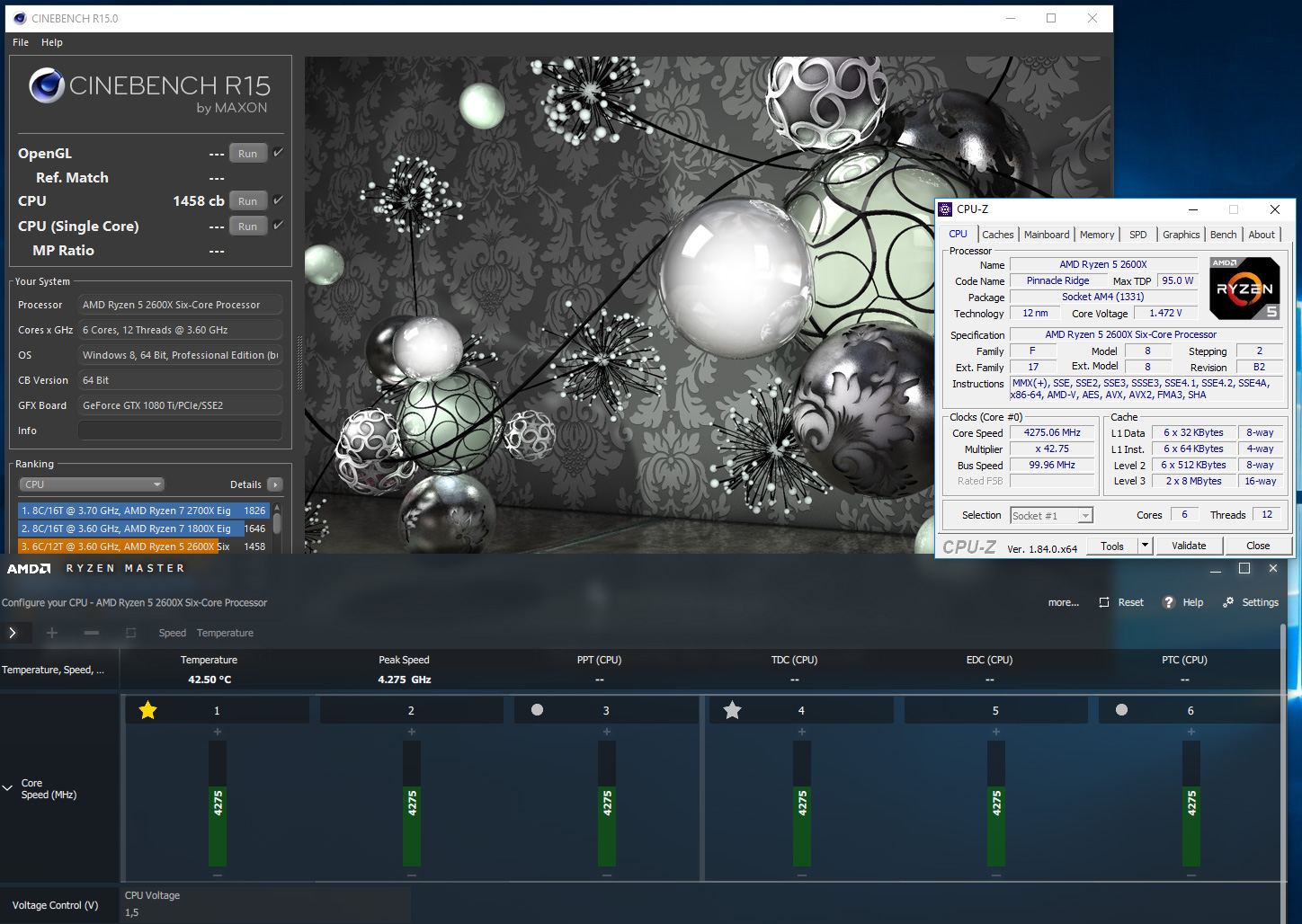Adjust the core 5 speed bar
This screenshot has width=1302, height=924.
coord(996,803)
